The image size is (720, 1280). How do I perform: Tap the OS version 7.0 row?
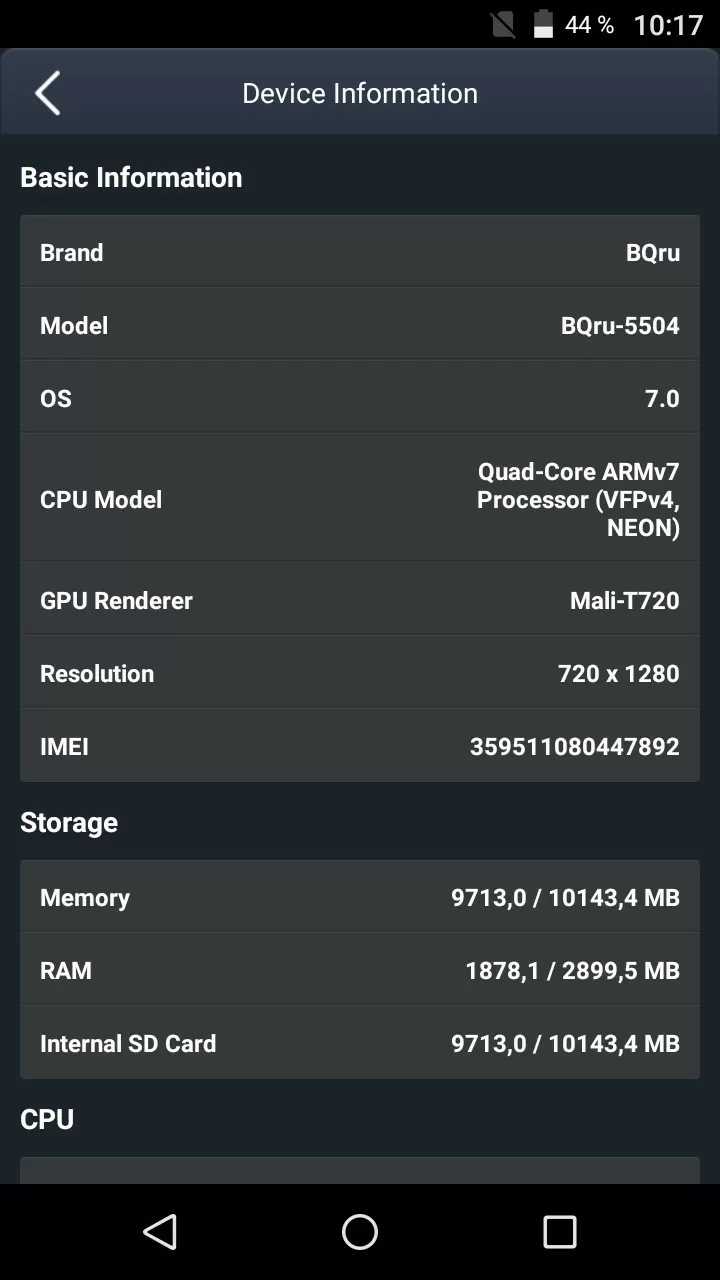pyautogui.click(x=360, y=398)
